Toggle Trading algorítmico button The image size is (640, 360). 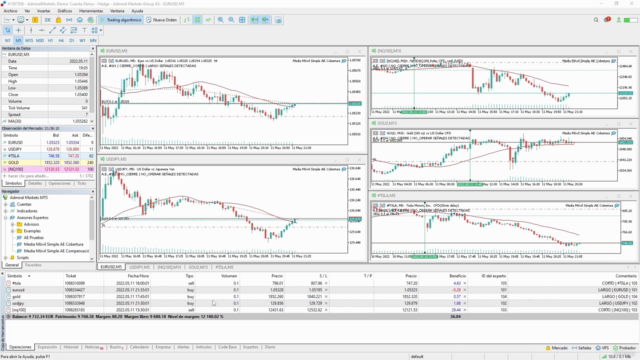point(121,20)
